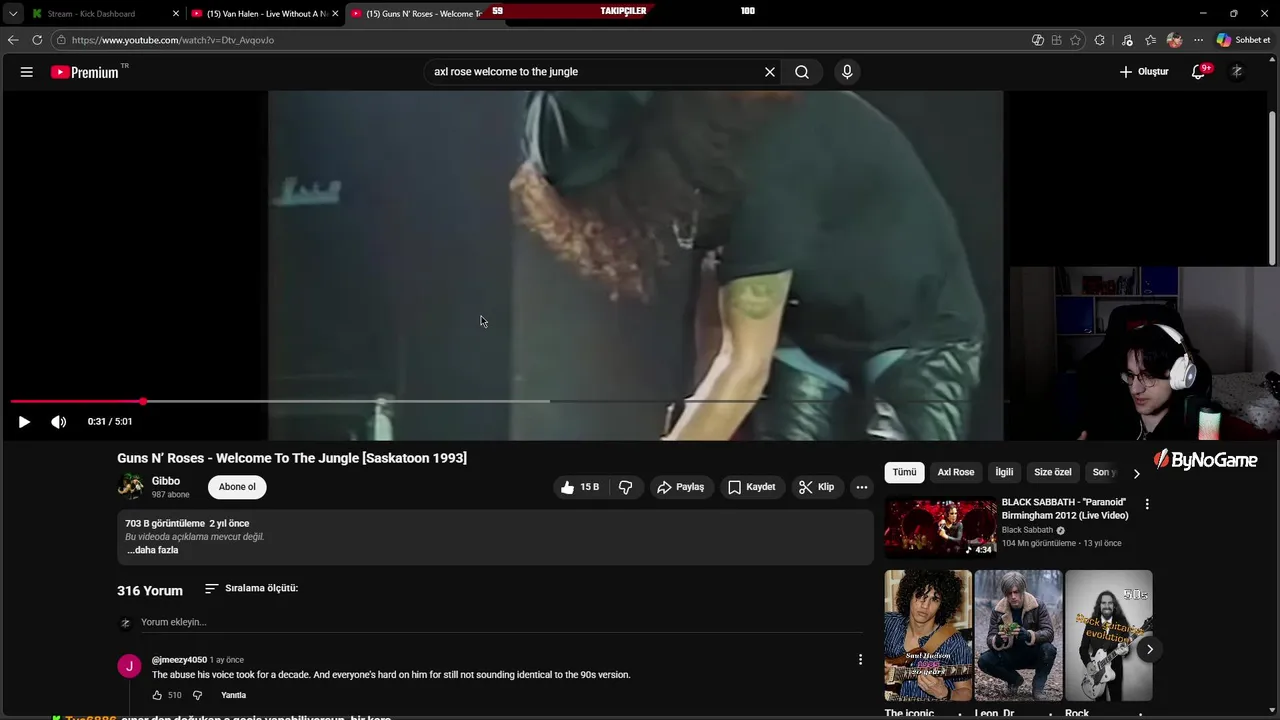Viewport: 1280px width, 720px height.
Task: Advance shorts shelf with next arrow
Action: 1150,649
